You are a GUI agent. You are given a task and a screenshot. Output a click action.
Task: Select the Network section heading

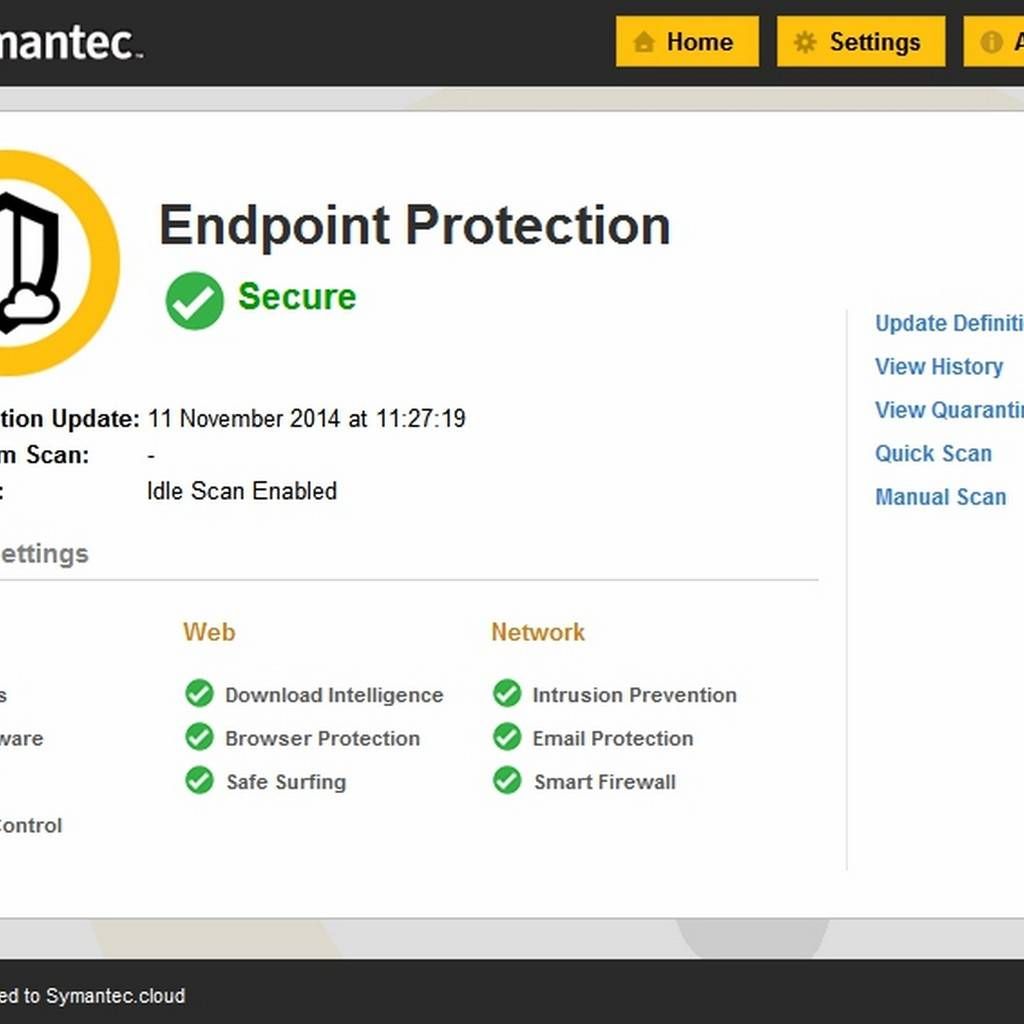(537, 632)
